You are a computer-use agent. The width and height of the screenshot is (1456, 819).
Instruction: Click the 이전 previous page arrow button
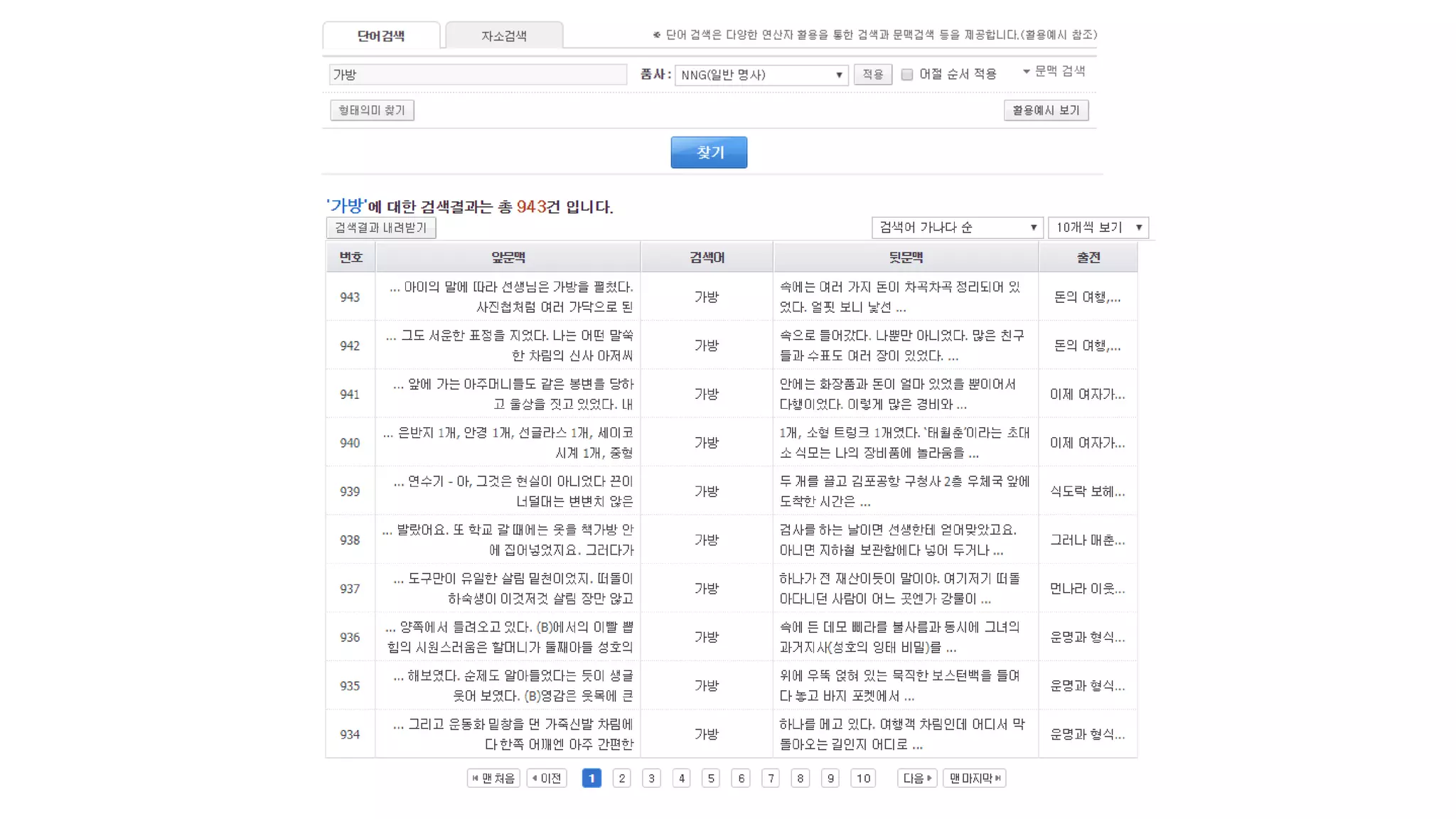[547, 778]
